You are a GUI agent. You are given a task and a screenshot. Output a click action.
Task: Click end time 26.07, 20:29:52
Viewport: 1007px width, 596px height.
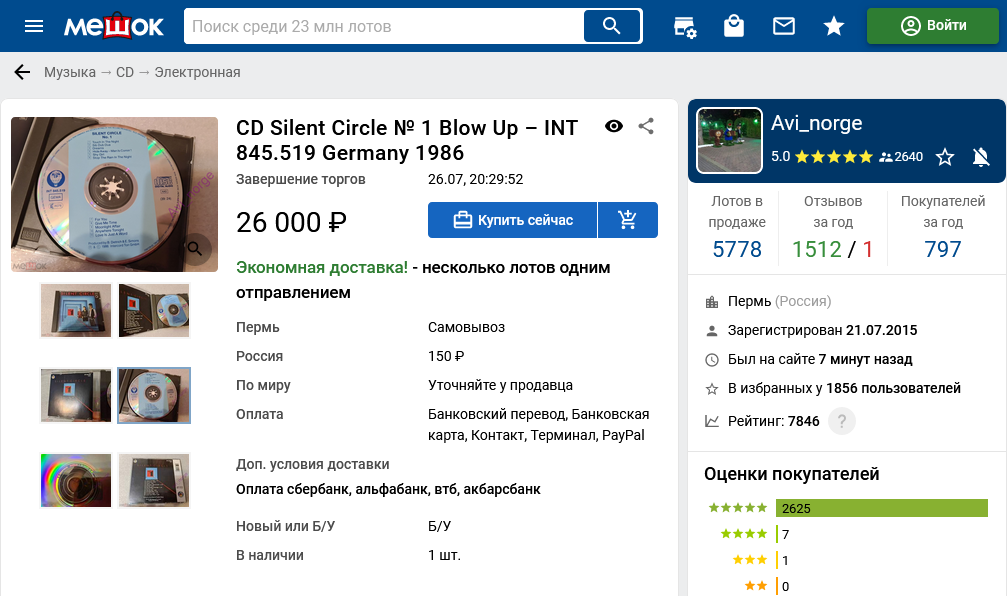(x=476, y=179)
